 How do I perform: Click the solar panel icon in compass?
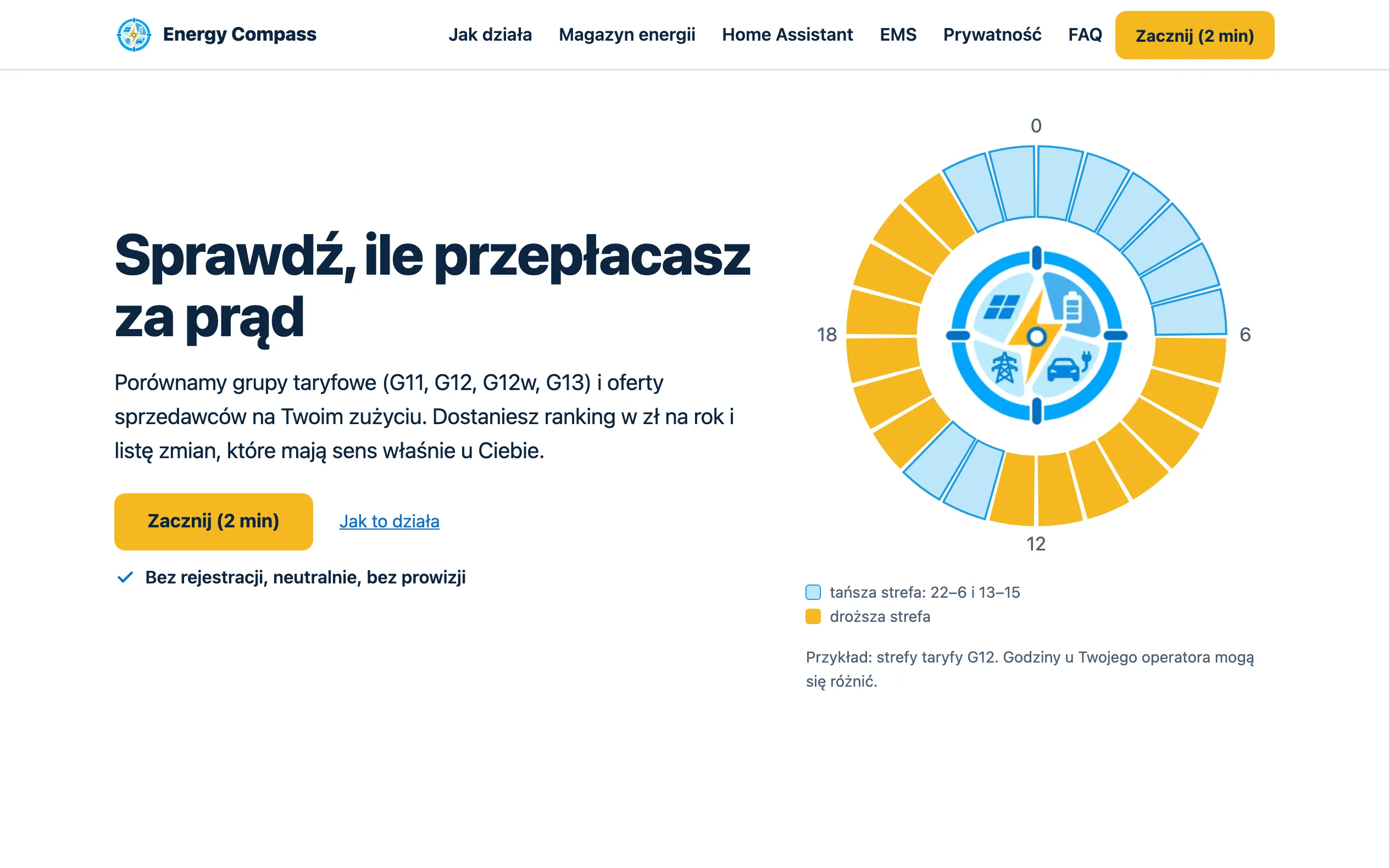pos(1001,307)
